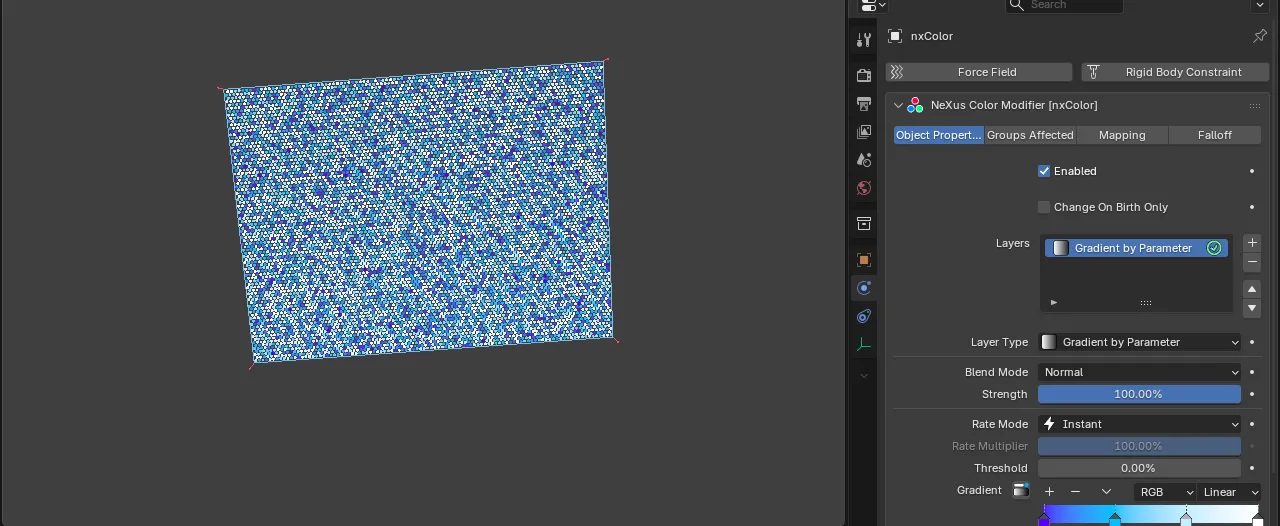Switch to Object Properties tab
Screen dimensions: 1280x526
[939, 135]
